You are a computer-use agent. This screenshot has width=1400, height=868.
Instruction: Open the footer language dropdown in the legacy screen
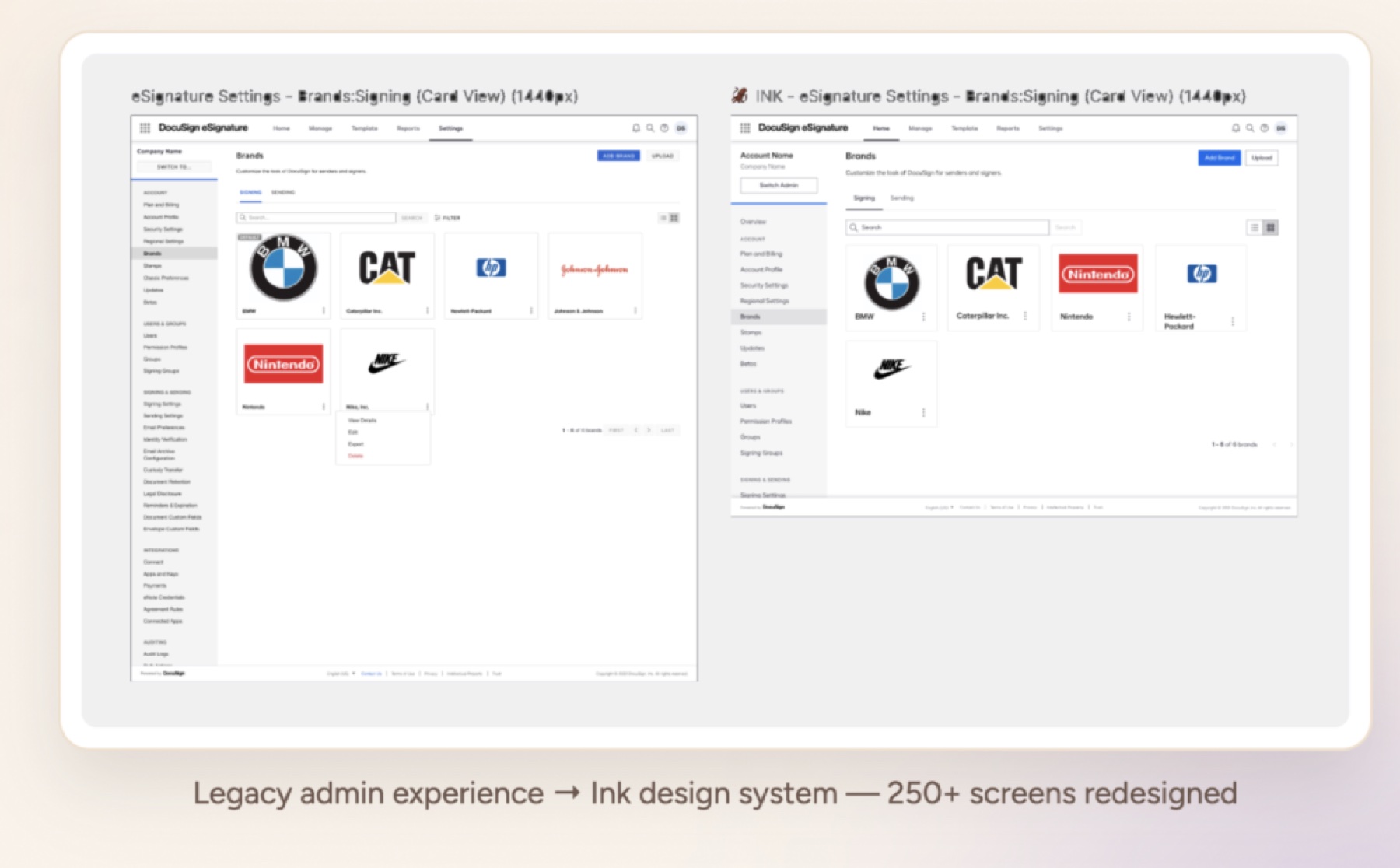(x=341, y=674)
